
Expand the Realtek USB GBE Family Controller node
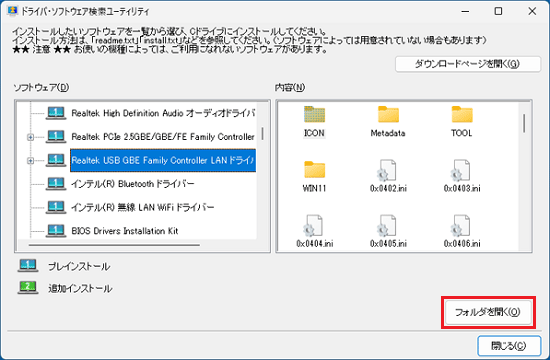(x=31, y=161)
